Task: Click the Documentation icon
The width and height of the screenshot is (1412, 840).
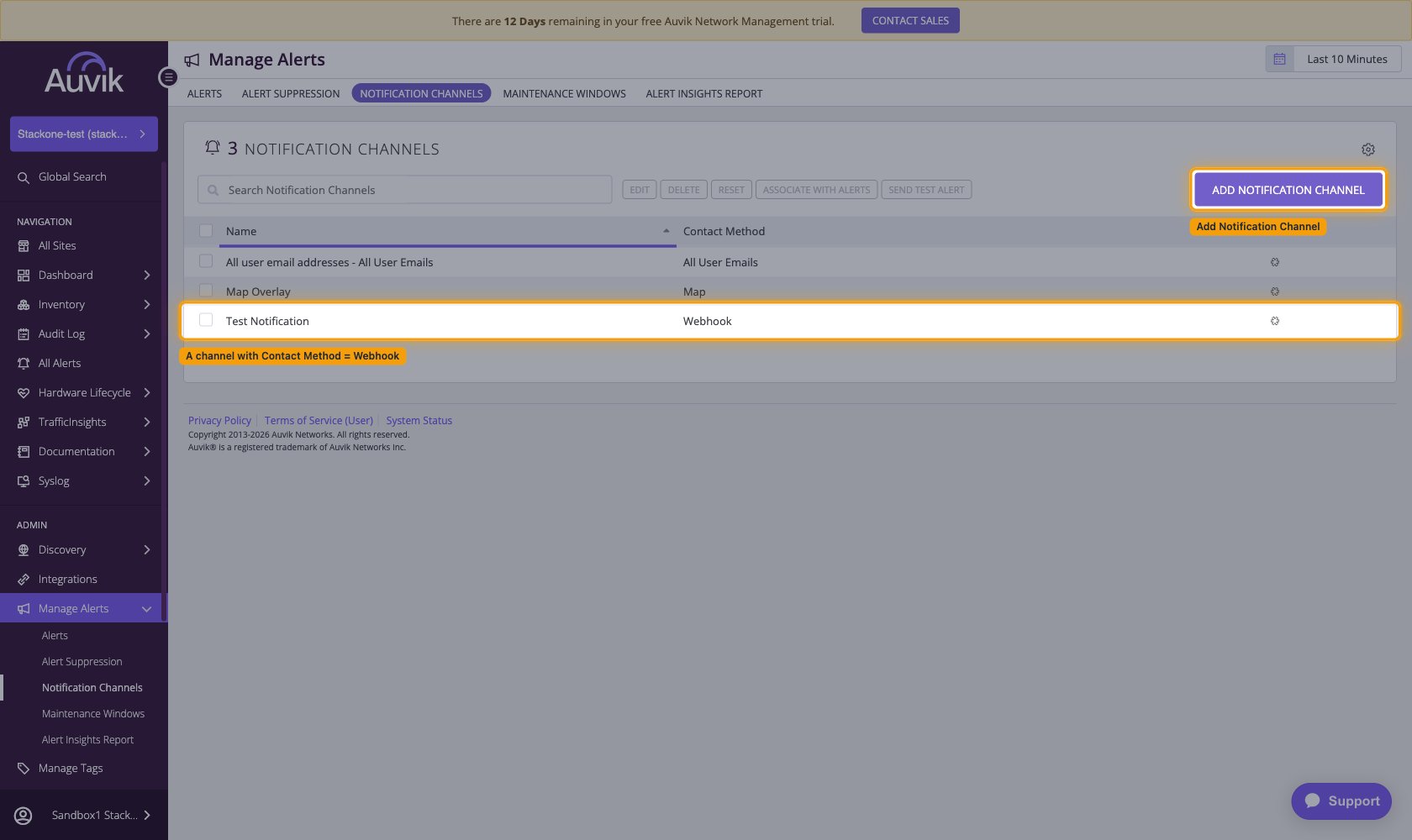Action: [24, 452]
